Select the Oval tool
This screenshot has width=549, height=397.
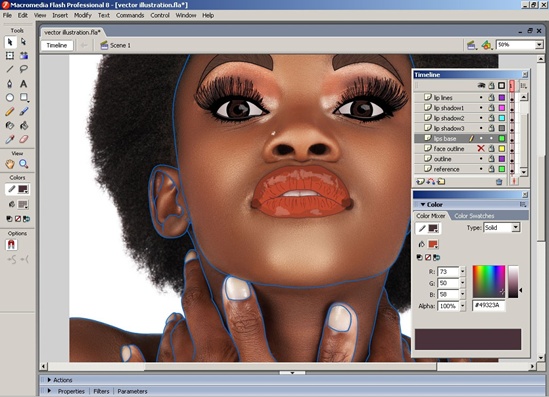coord(10,97)
